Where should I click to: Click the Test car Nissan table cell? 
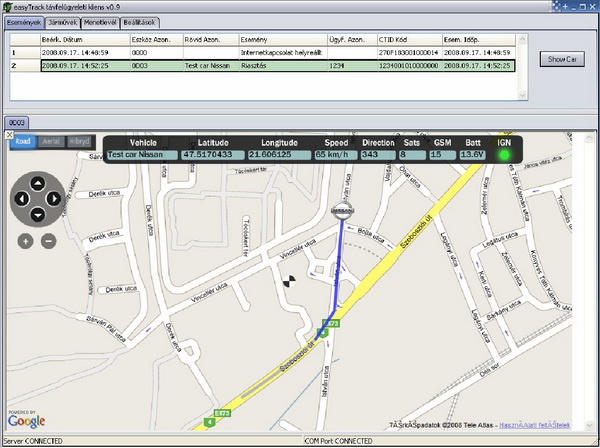(211, 66)
